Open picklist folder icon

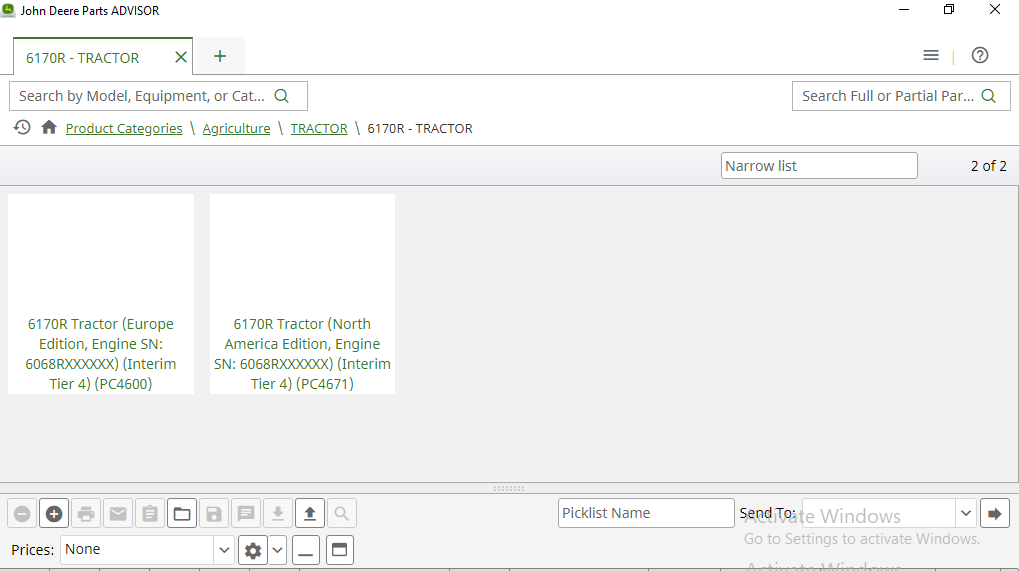182,514
